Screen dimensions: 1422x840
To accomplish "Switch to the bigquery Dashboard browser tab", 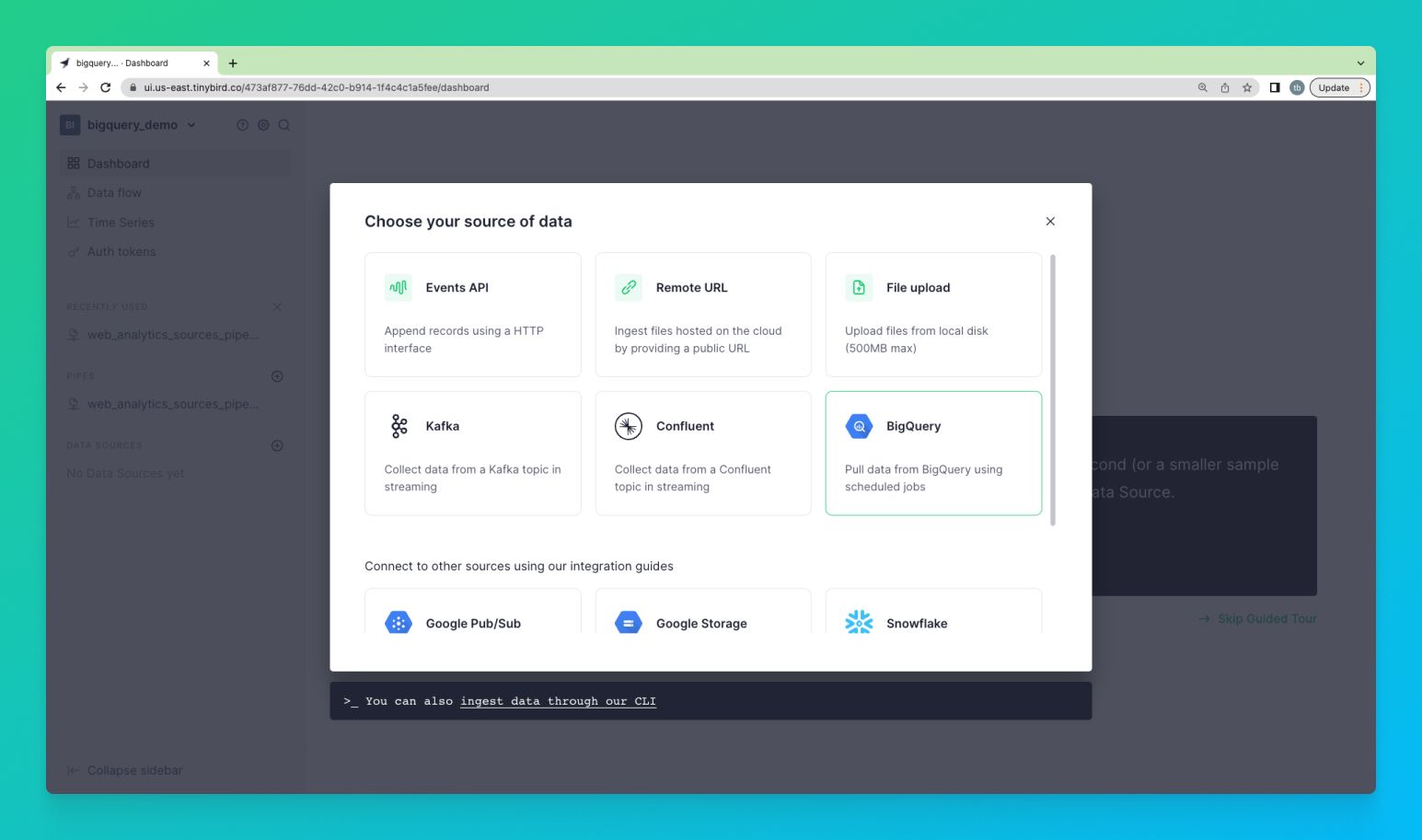I will point(129,63).
